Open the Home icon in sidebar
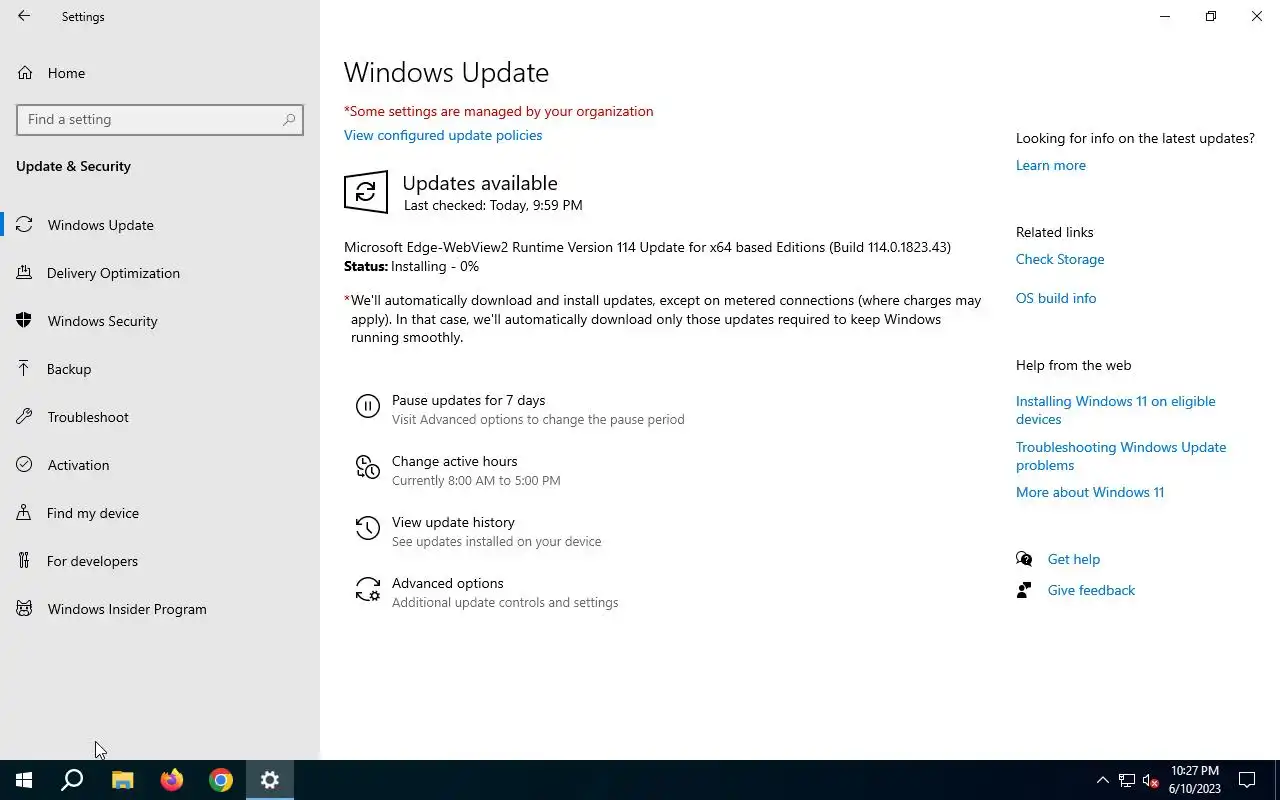Image resolution: width=1280 pixels, height=800 pixels. (25, 73)
